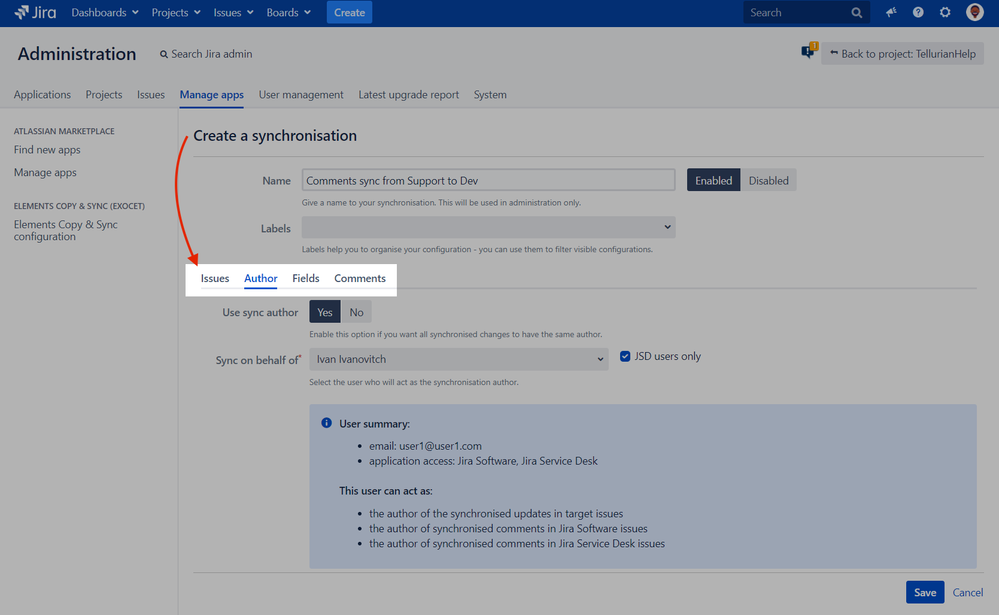Click the announcements megaphone icon
The image size is (999, 615).
[x=890, y=12]
